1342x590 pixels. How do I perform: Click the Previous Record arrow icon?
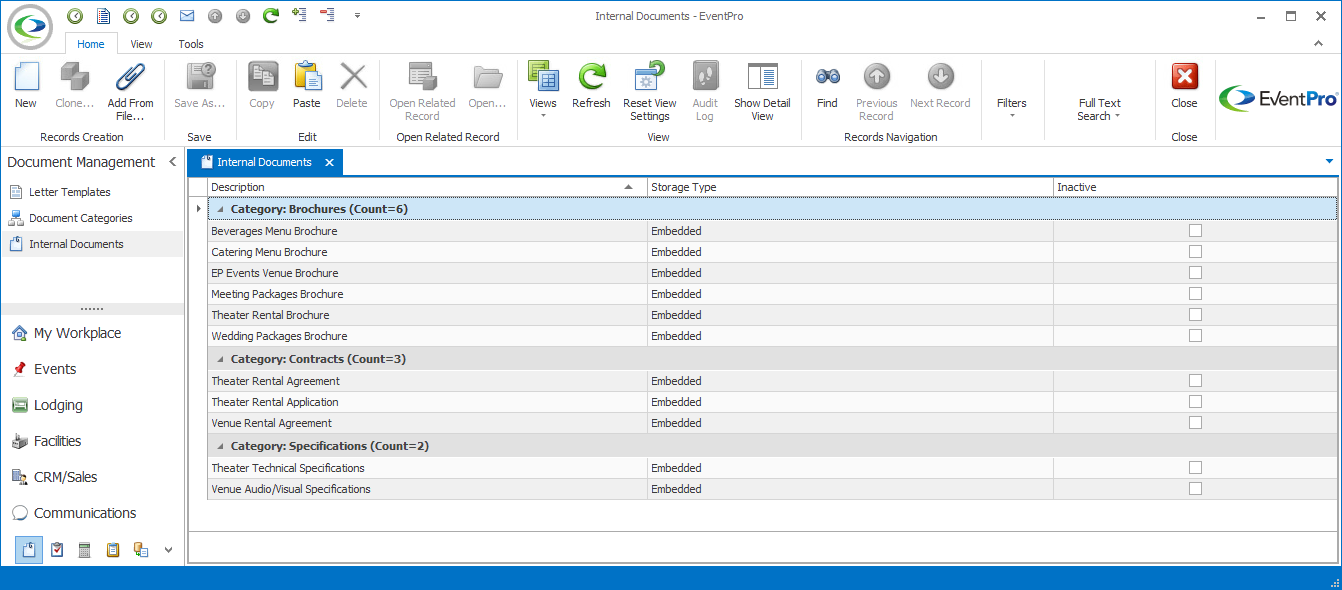tap(876, 77)
